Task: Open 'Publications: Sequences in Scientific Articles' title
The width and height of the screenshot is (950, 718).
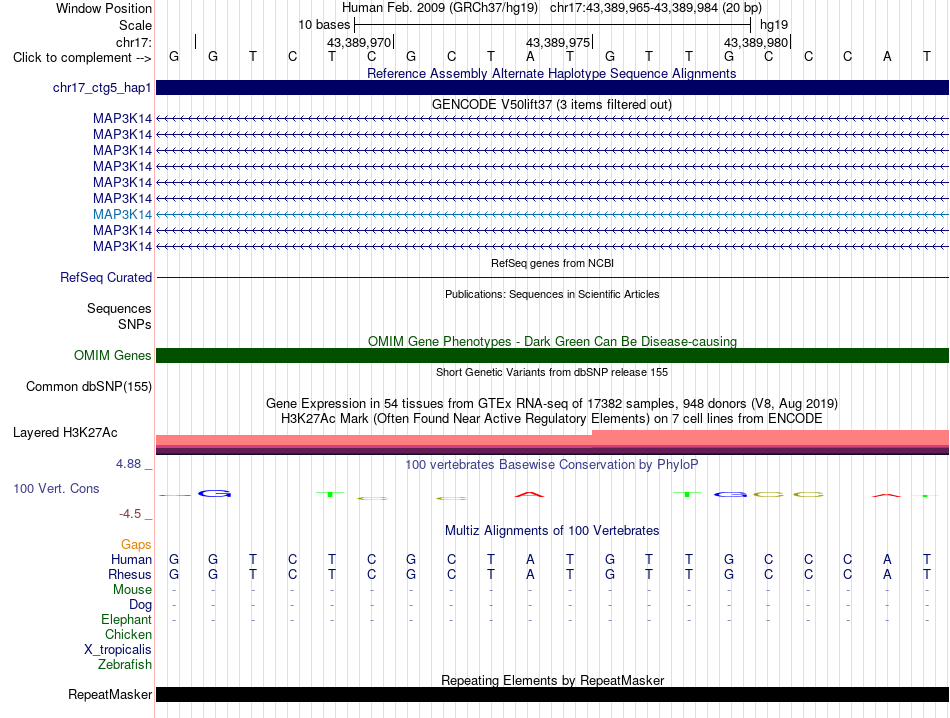Action: click(552, 294)
